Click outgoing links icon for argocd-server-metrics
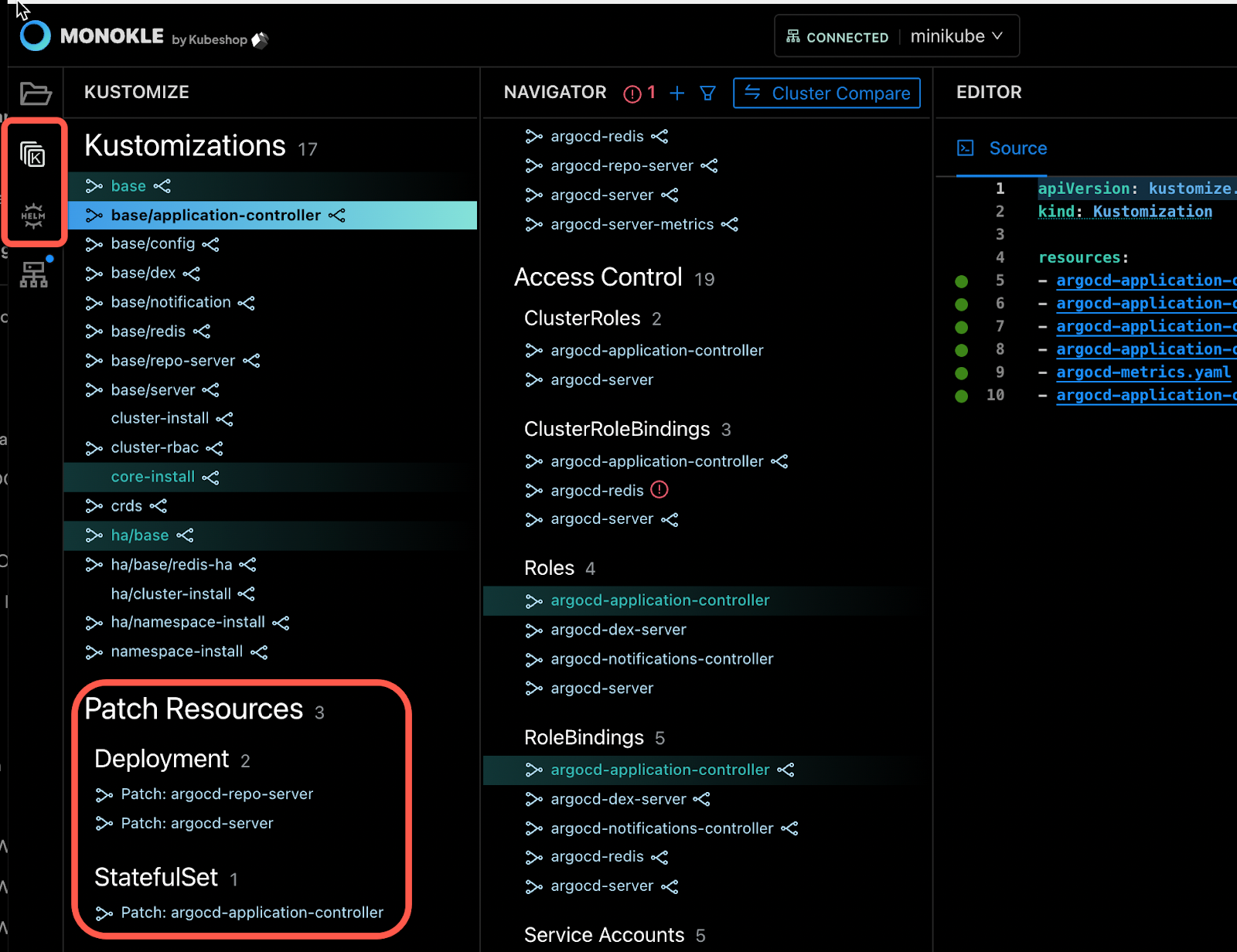This screenshot has height=952, width=1237. (x=730, y=225)
